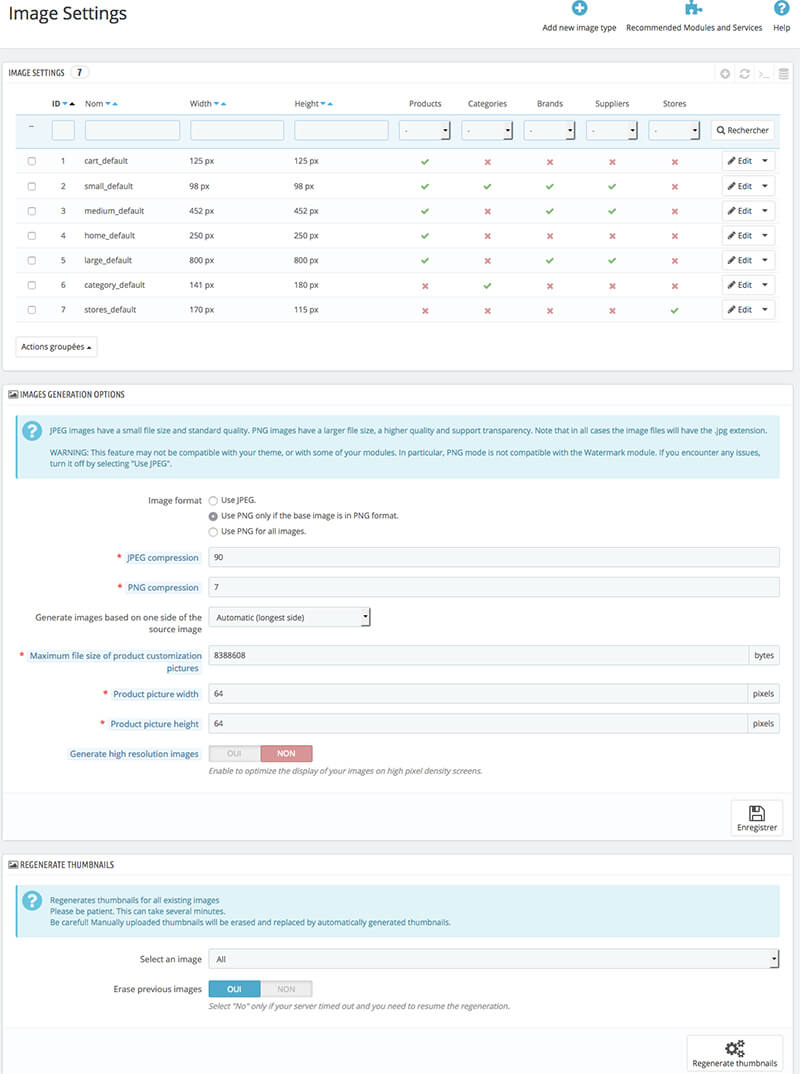Screen dimensions: 800x1074
Task: Edit the stores_default image type
Action: pos(740,310)
